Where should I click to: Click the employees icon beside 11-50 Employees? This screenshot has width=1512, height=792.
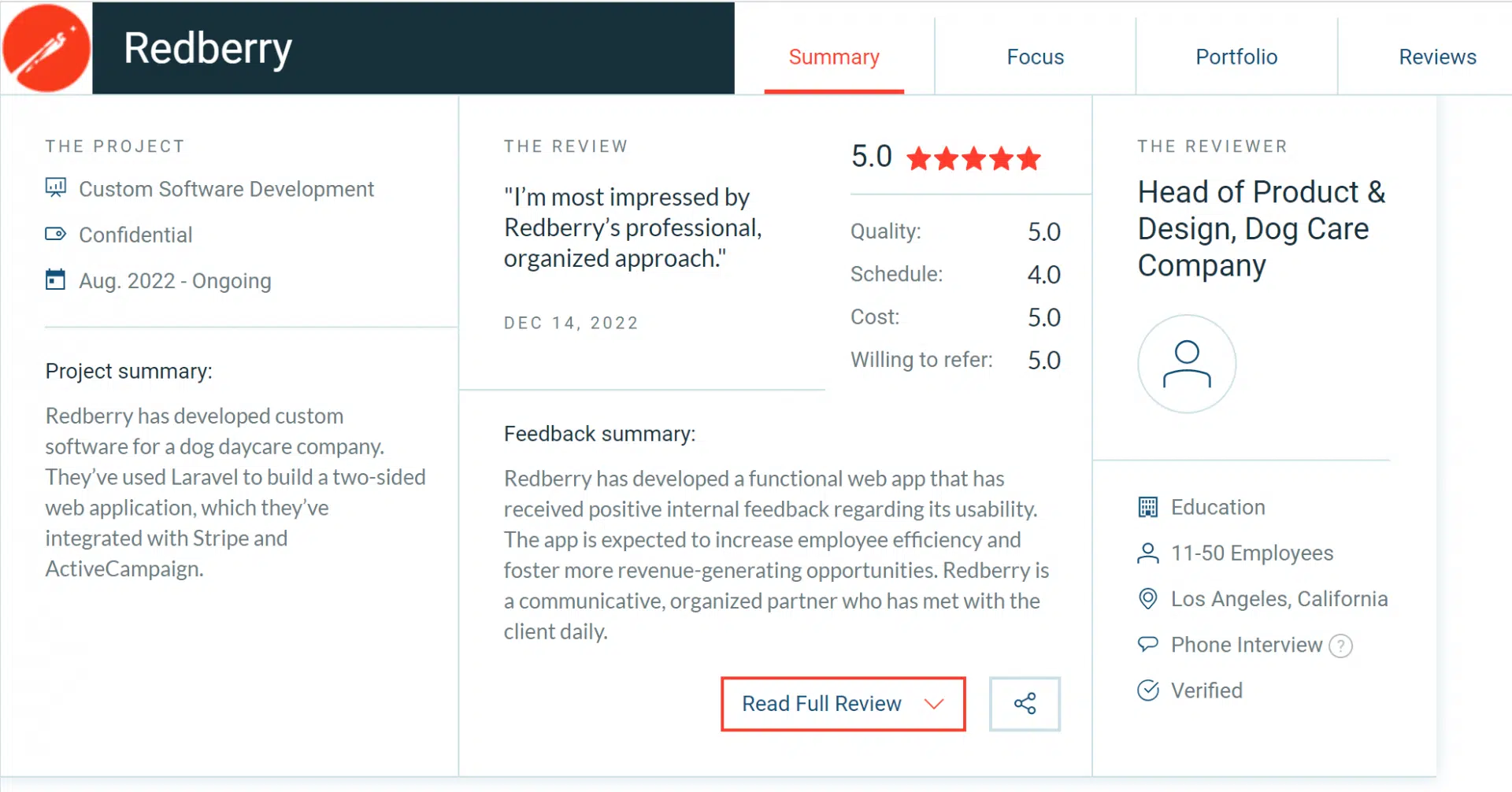(x=1149, y=553)
